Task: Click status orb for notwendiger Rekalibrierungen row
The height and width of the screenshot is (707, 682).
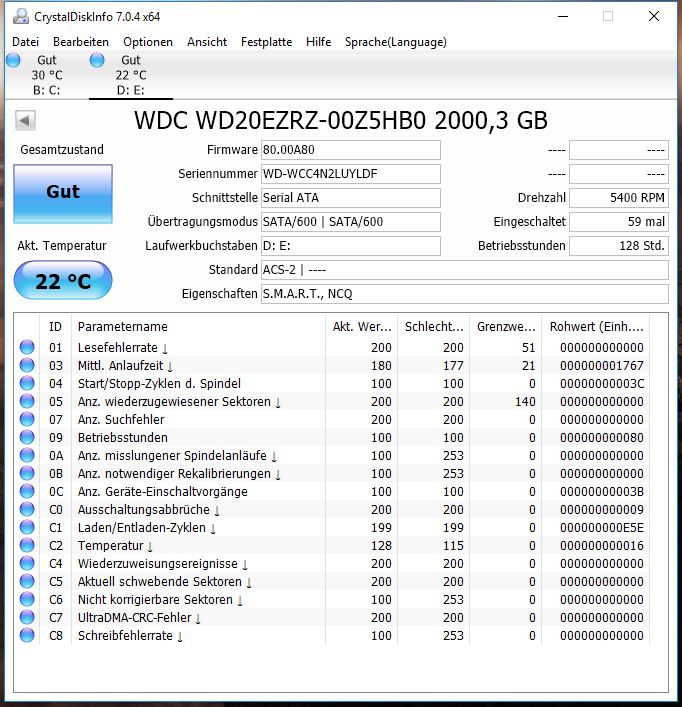Action: click(27, 473)
